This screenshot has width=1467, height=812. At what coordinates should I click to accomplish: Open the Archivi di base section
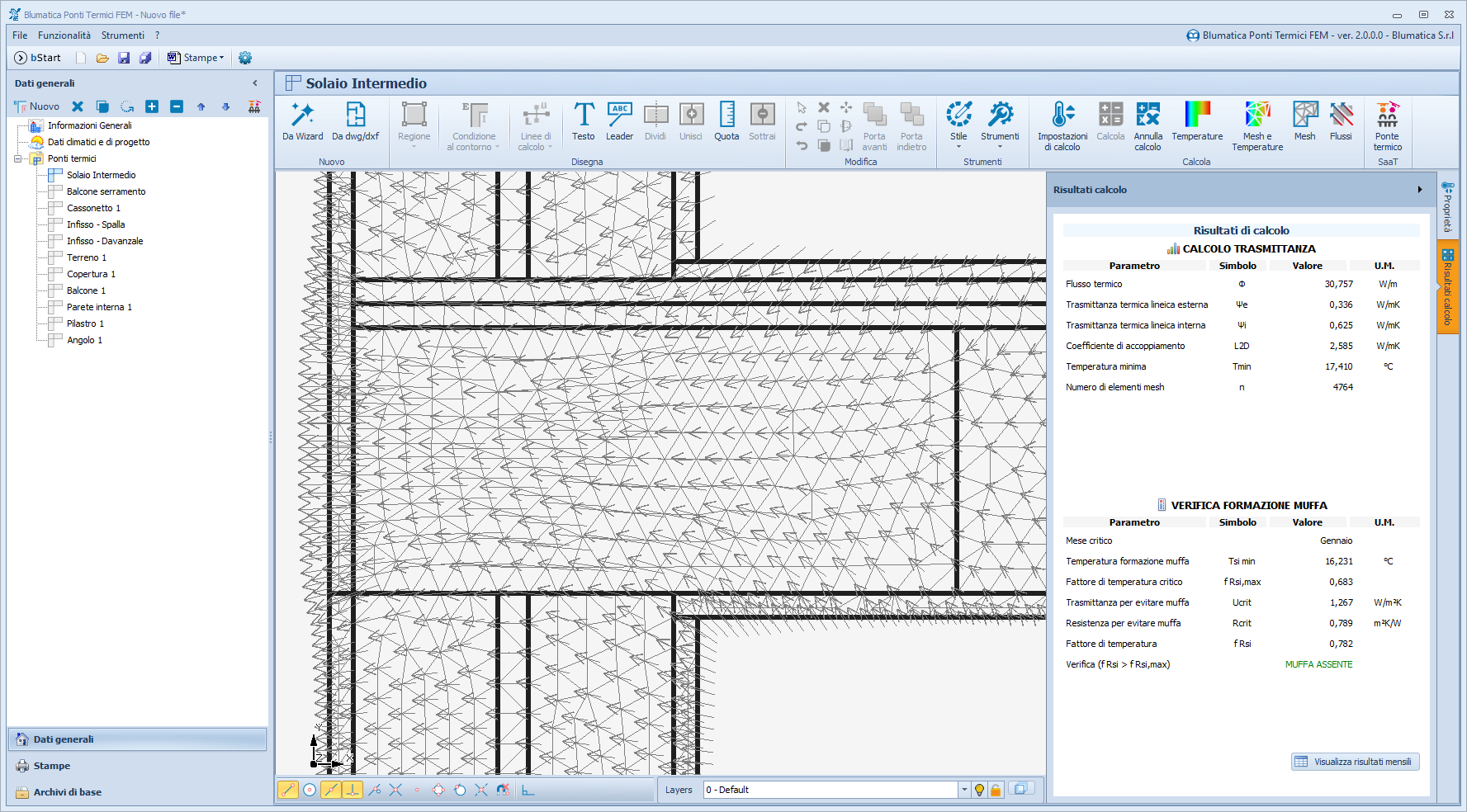pyautogui.click(x=67, y=792)
